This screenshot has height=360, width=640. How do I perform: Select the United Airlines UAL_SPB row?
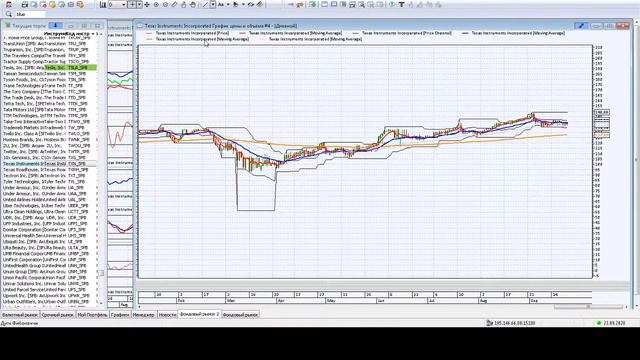(49, 200)
